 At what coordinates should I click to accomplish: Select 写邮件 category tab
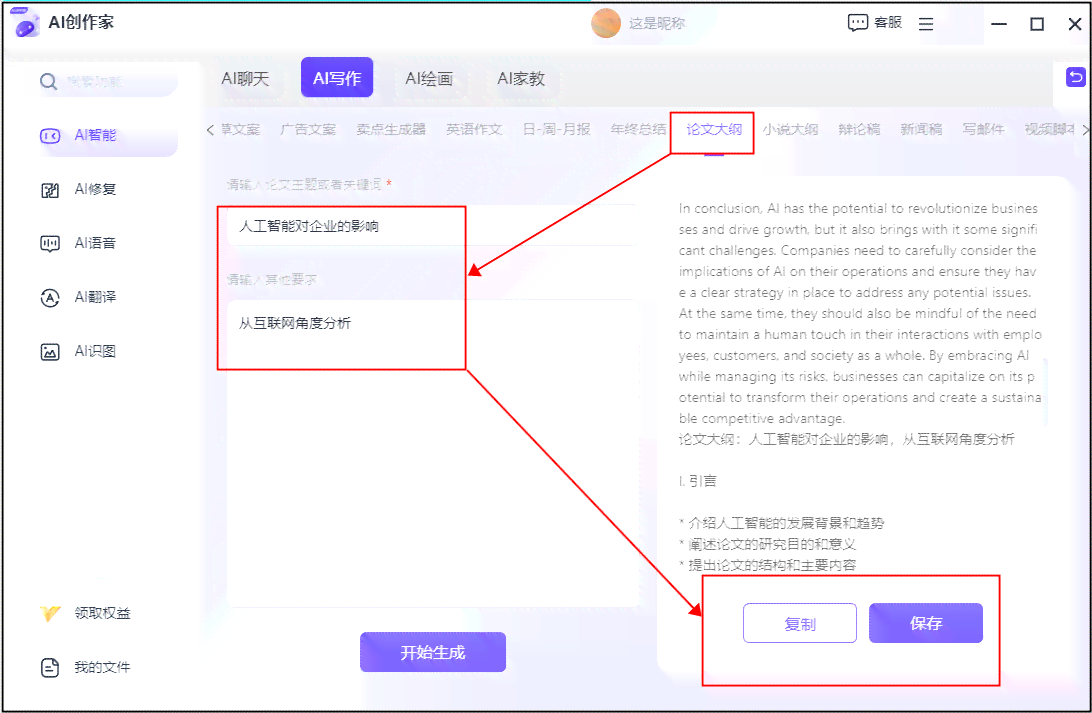tap(983, 130)
